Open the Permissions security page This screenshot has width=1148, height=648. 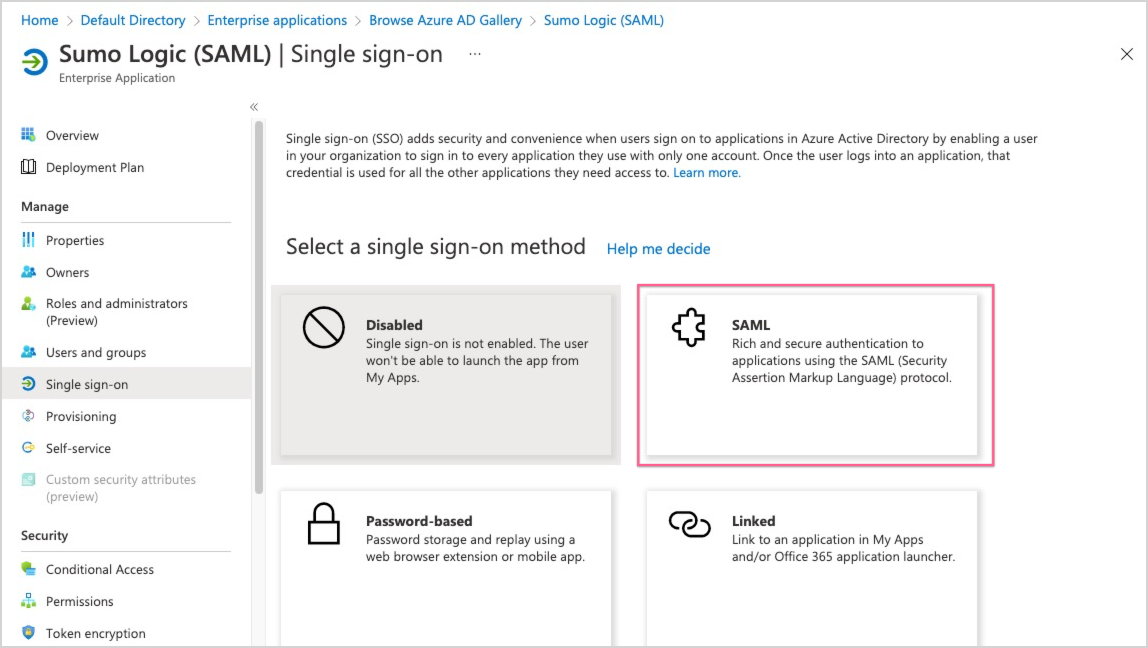click(80, 601)
